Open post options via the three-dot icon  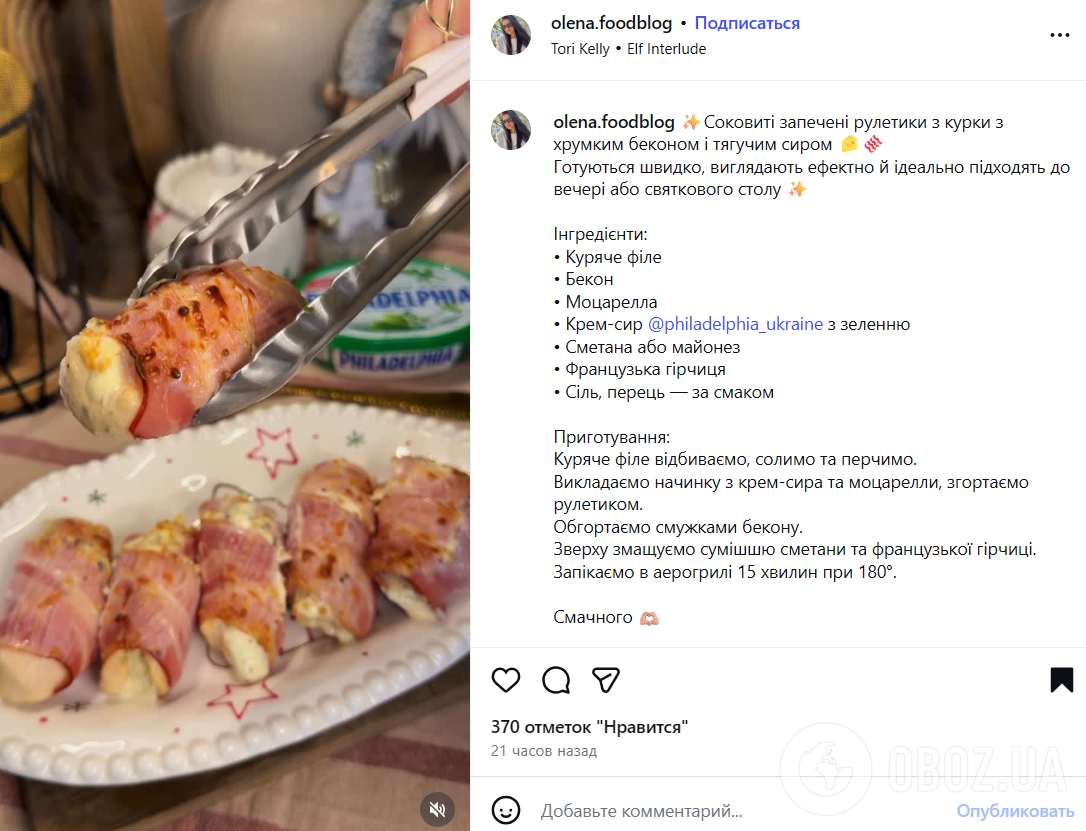tap(1058, 35)
